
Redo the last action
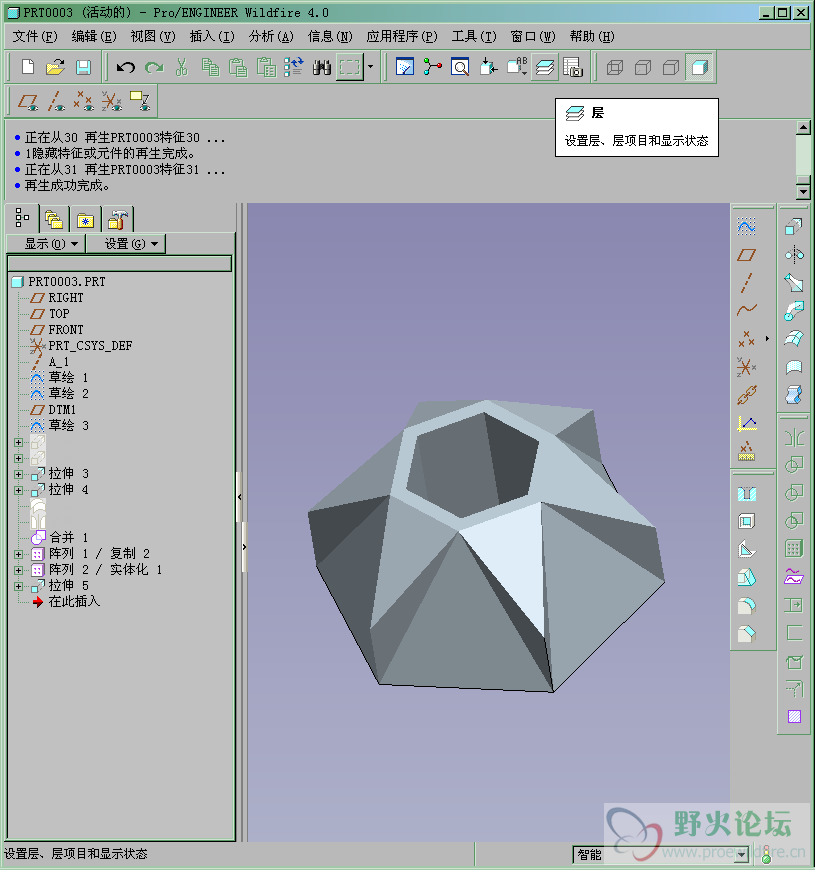[154, 67]
